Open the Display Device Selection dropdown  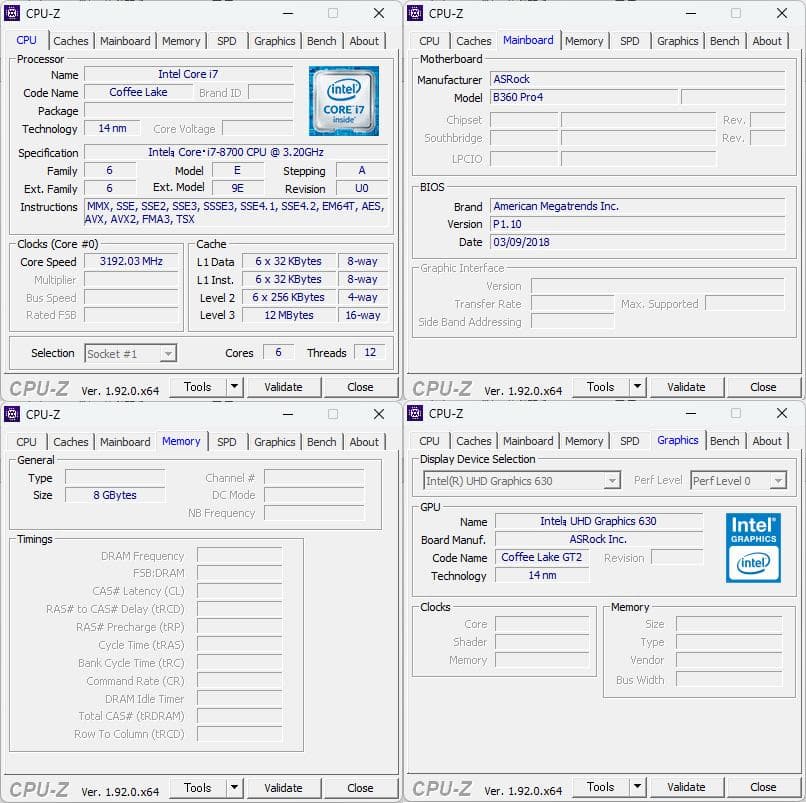coord(519,480)
